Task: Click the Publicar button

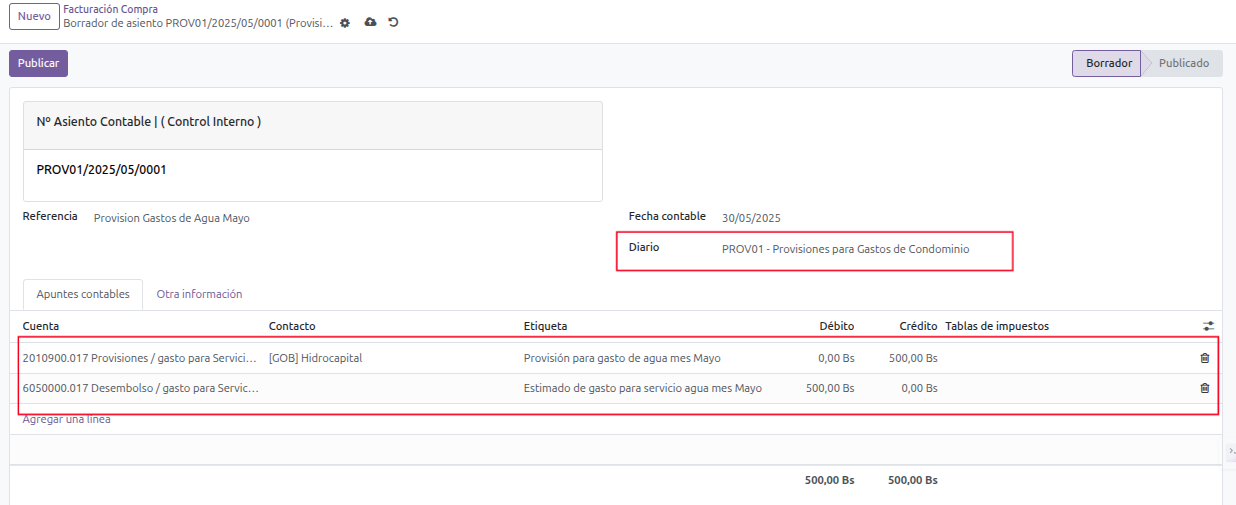Action: pos(38,63)
